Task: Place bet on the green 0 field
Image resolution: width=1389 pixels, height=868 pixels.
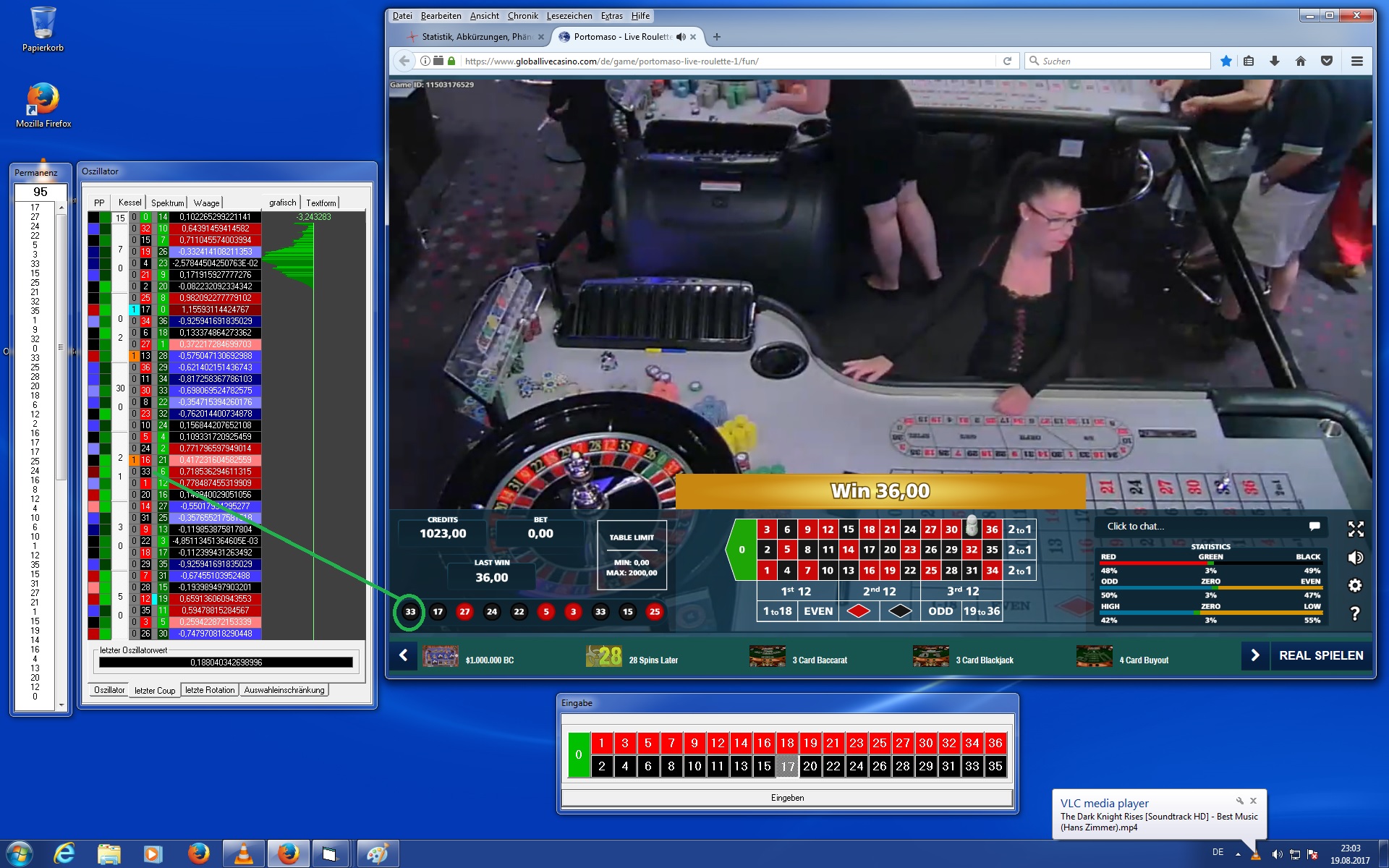Action: tap(742, 550)
